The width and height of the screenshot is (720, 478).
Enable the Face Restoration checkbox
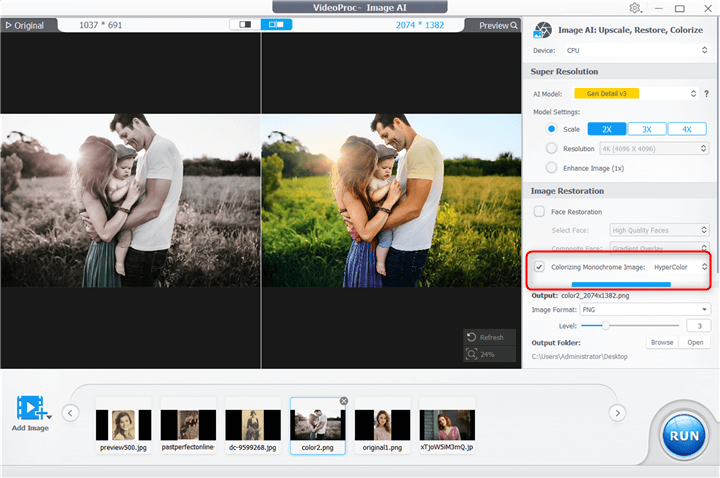pos(540,211)
